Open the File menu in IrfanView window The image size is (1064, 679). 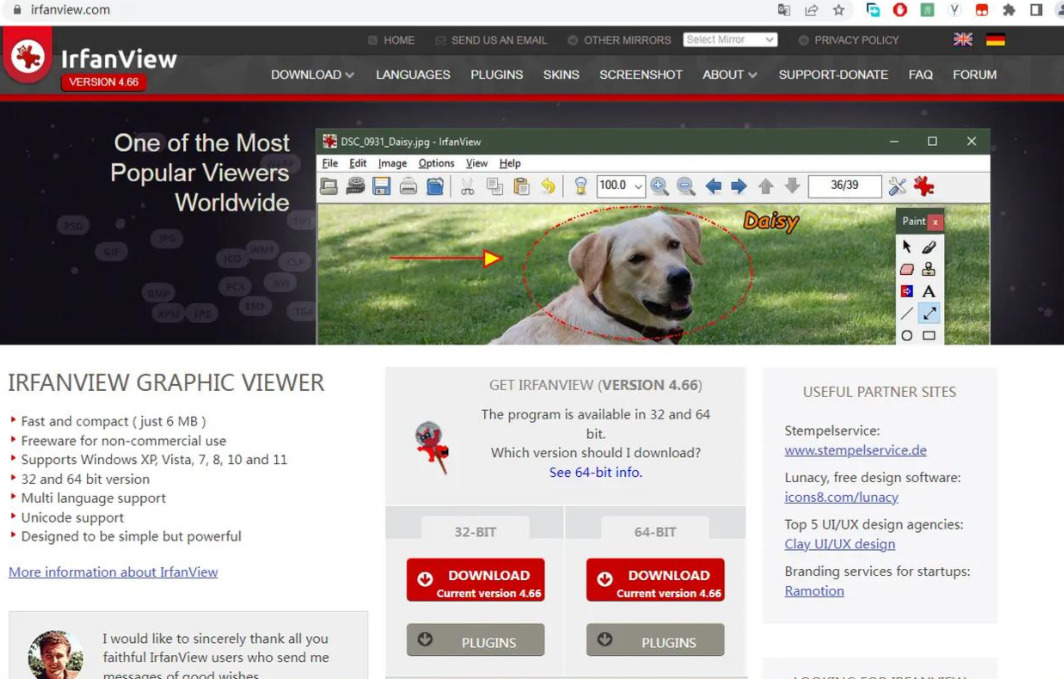(x=330, y=163)
